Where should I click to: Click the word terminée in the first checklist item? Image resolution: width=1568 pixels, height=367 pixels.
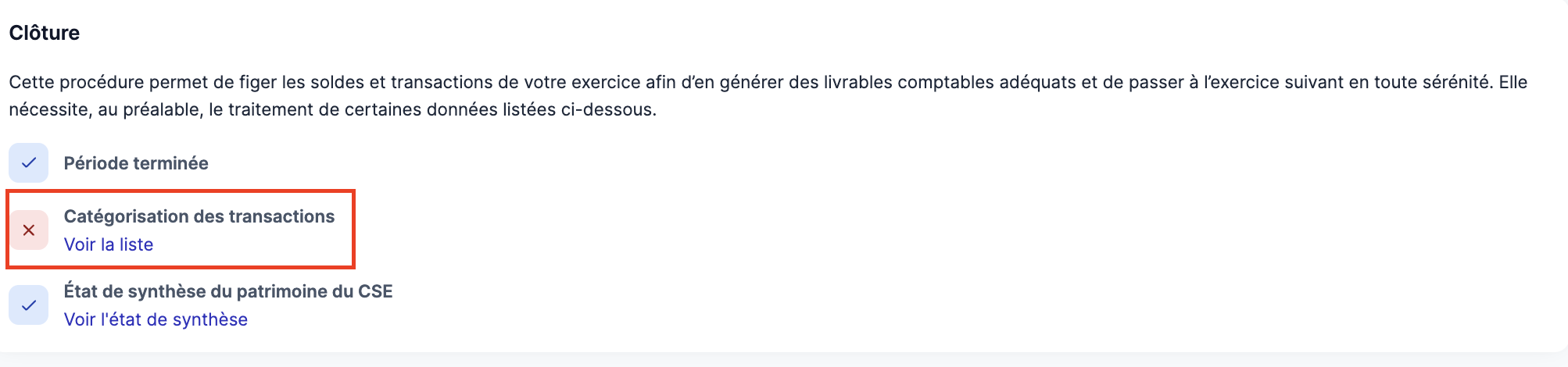click(x=173, y=163)
